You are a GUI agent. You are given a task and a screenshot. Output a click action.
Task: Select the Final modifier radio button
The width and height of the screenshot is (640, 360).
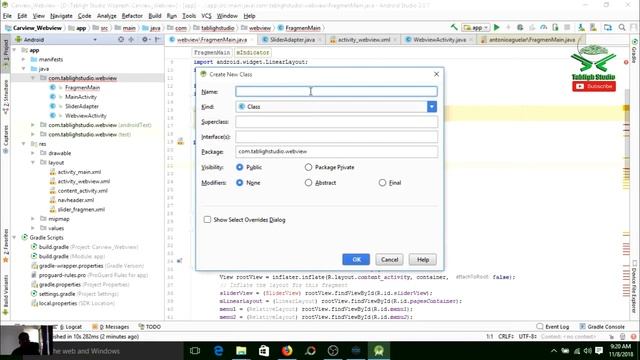pos(382,182)
